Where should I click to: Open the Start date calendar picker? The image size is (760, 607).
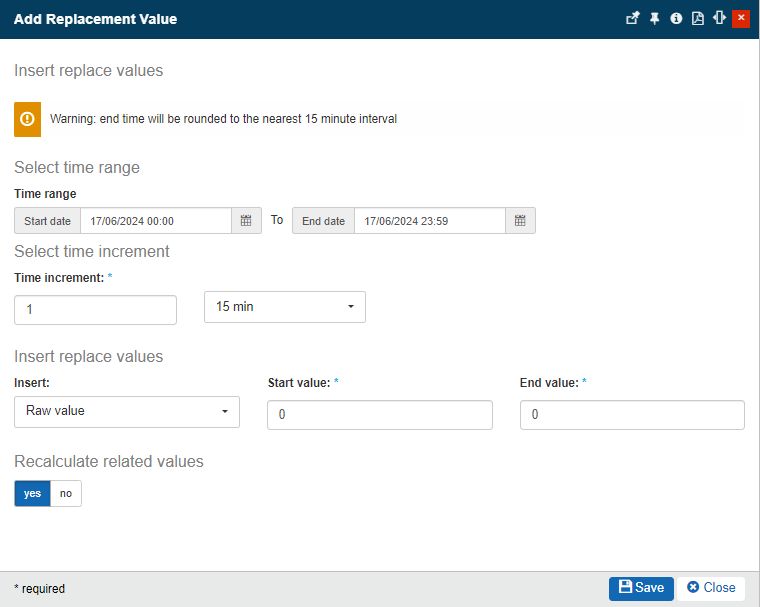[x=247, y=221]
